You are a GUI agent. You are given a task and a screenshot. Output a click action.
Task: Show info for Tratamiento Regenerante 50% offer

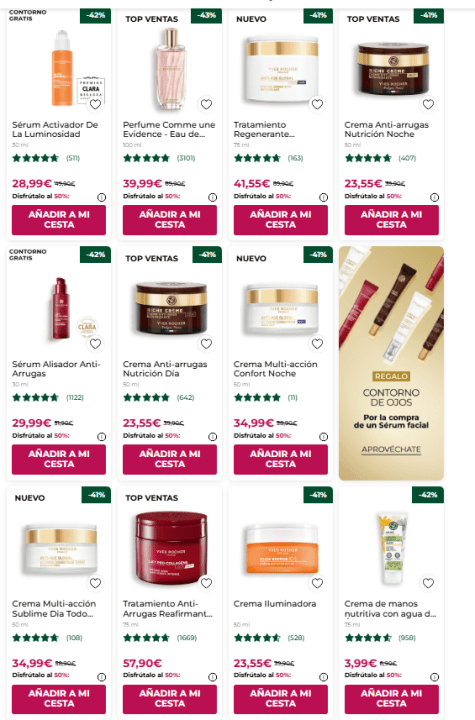pyautogui.click(x=323, y=197)
